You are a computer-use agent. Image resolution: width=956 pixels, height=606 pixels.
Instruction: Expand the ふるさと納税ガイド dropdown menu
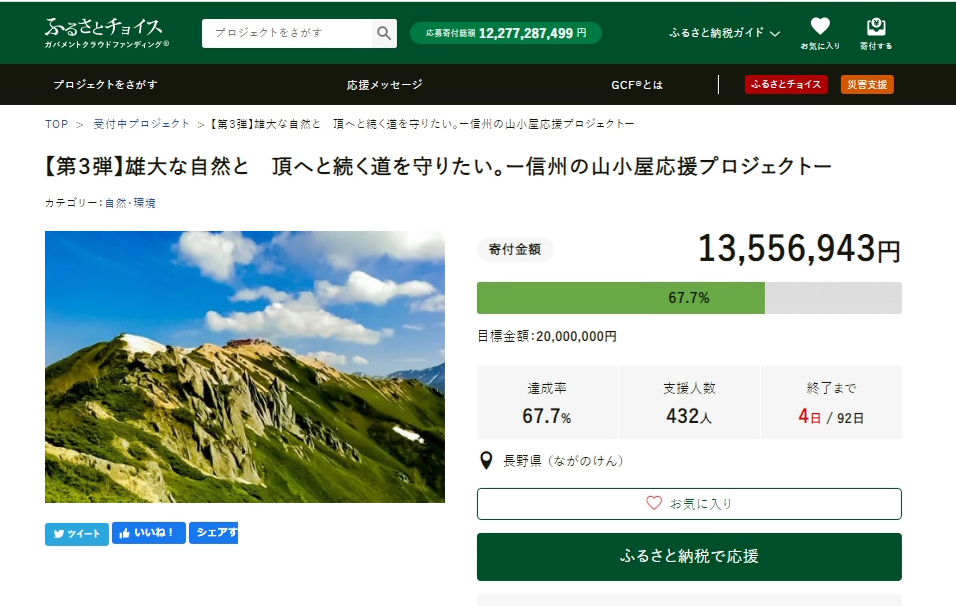(724, 33)
